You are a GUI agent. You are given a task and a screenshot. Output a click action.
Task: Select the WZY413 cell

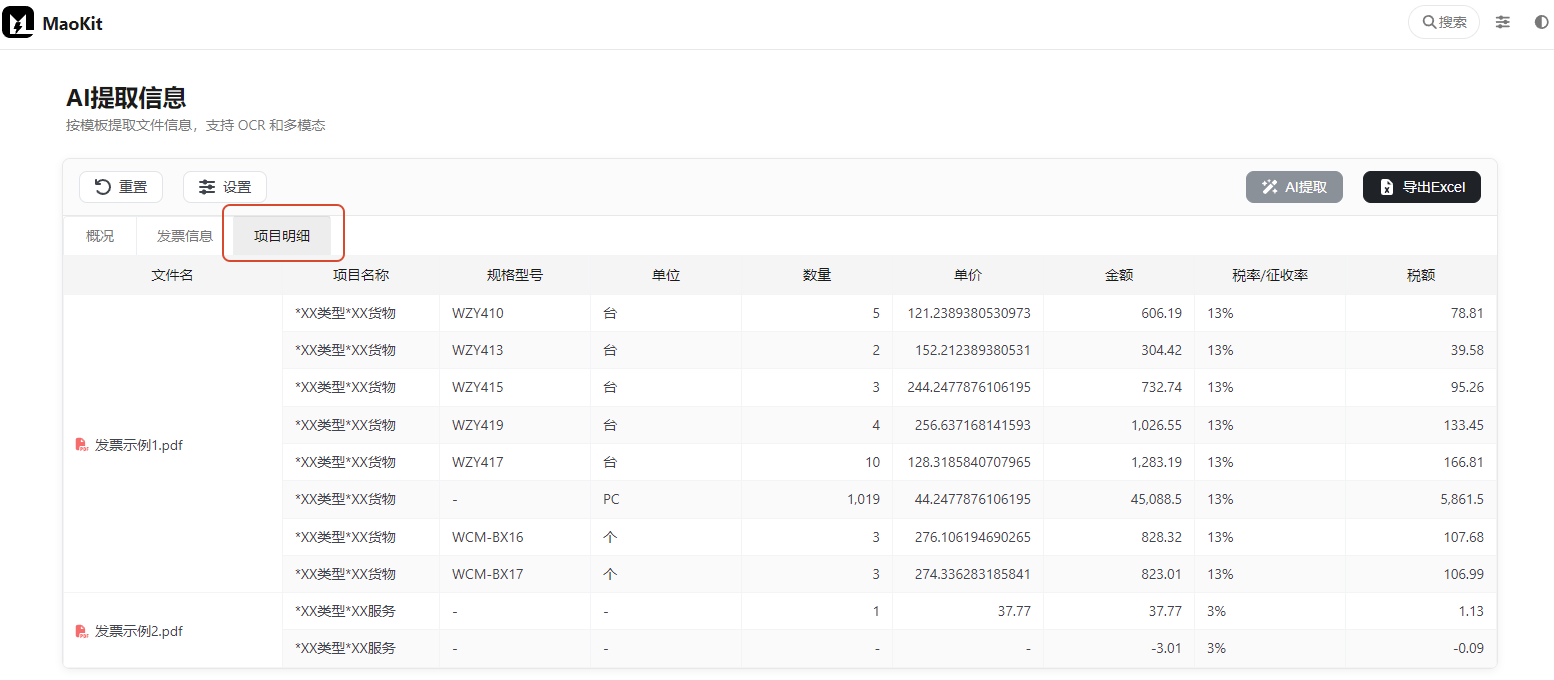coord(515,350)
